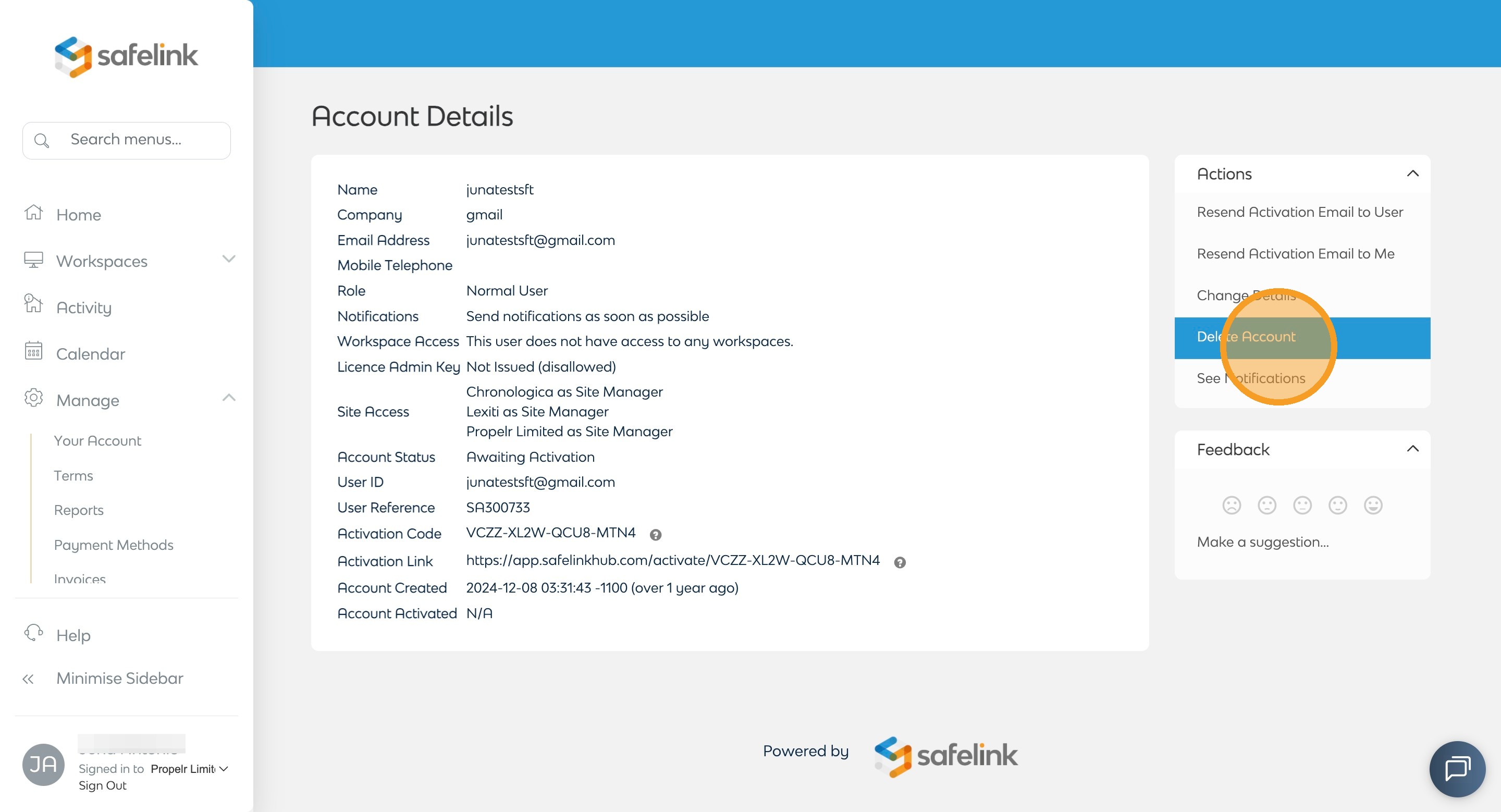Select the happiest feedback face
Image resolution: width=1501 pixels, height=812 pixels.
[x=1373, y=505]
